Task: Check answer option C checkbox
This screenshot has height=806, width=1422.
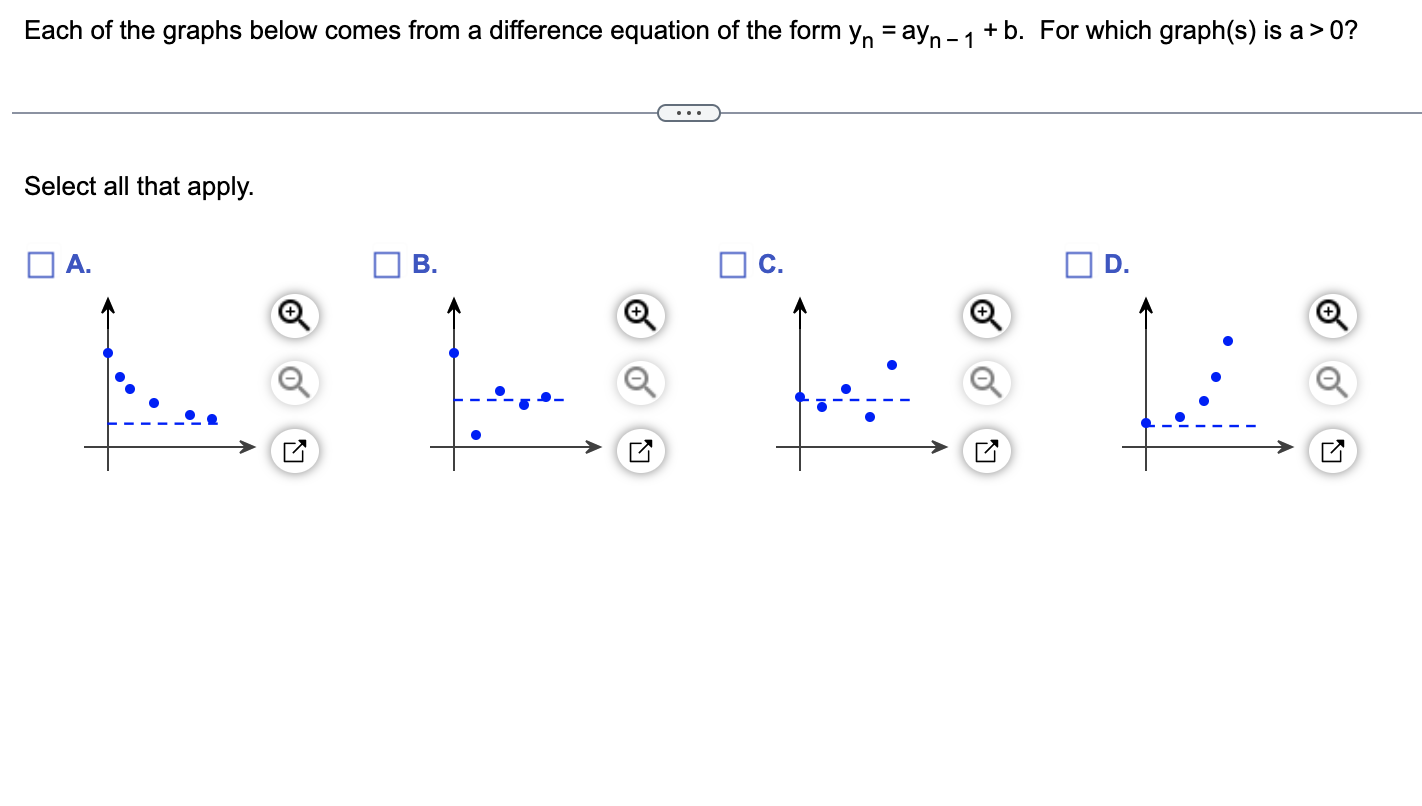Action: pos(733,265)
